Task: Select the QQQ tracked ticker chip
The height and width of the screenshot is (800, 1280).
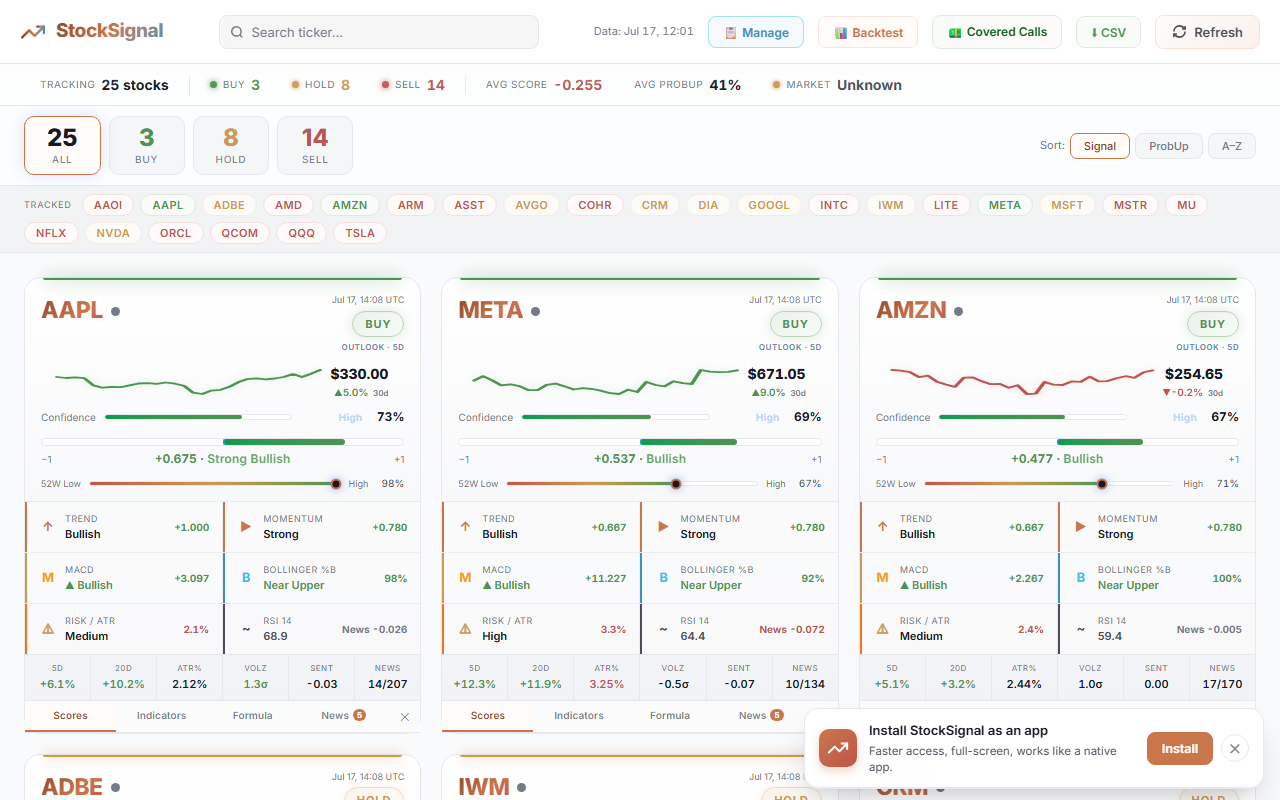Action: click(301, 233)
